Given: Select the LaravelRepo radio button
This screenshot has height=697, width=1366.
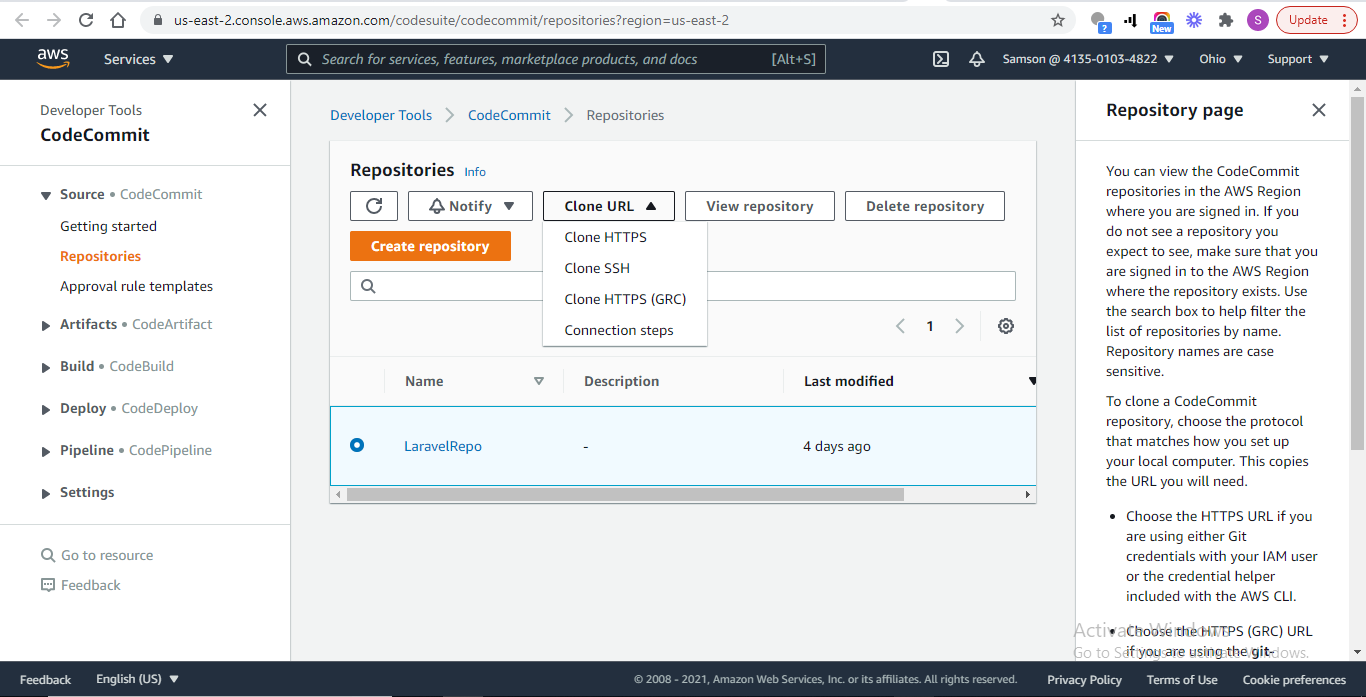Looking at the screenshot, I should pyautogui.click(x=357, y=445).
